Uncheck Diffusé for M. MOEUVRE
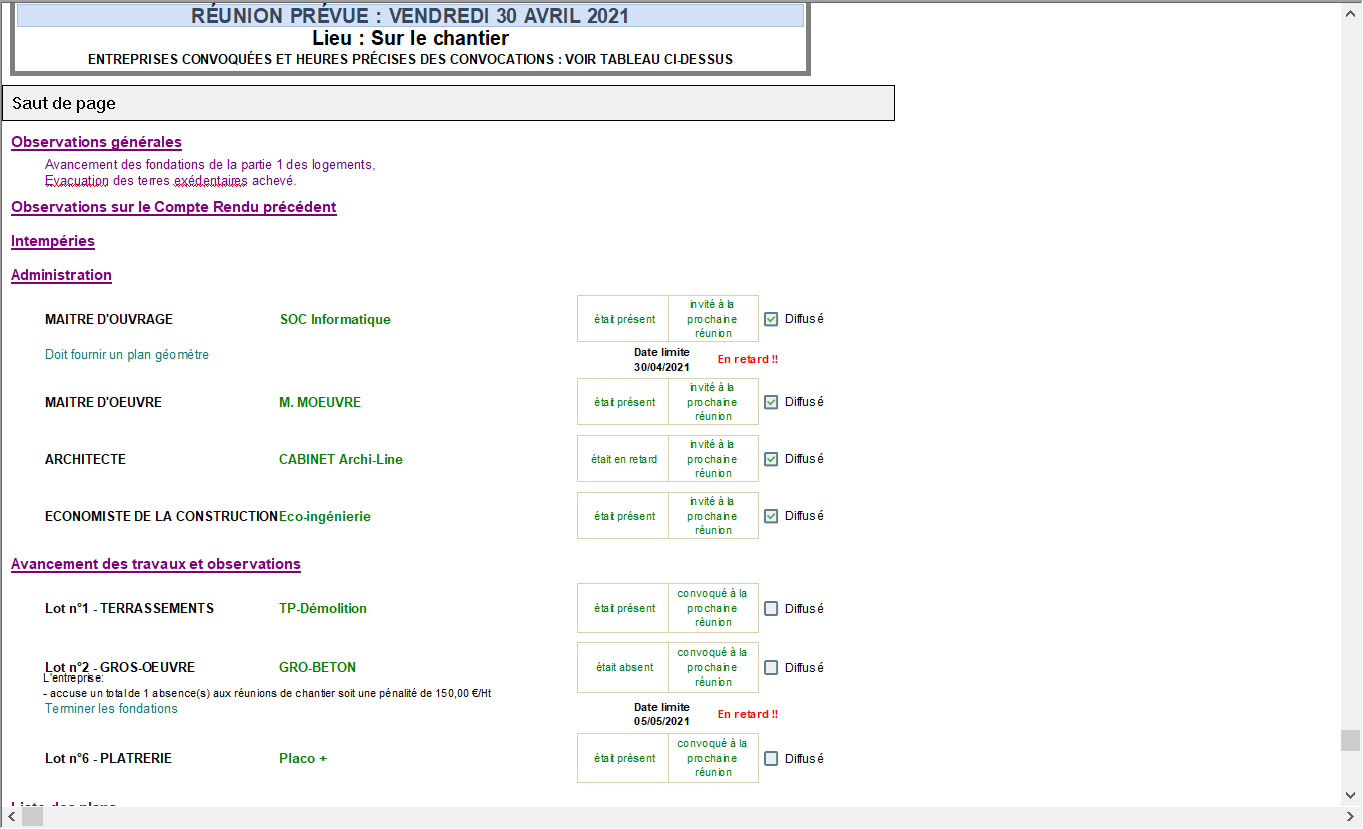 (771, 402)
